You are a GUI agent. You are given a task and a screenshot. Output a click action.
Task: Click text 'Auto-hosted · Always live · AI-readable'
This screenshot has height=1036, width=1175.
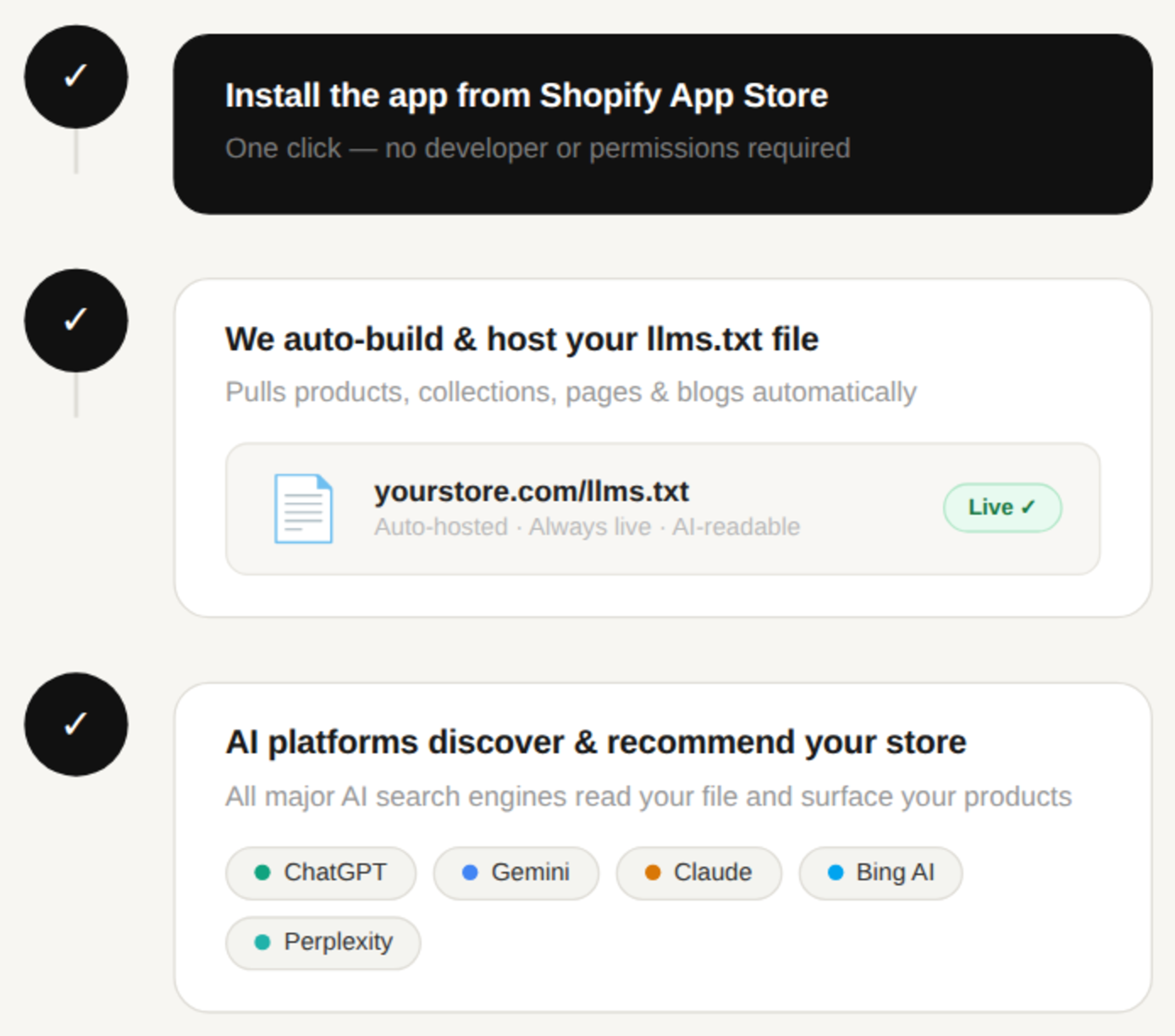pyautogui.click(x=587, y=527)
